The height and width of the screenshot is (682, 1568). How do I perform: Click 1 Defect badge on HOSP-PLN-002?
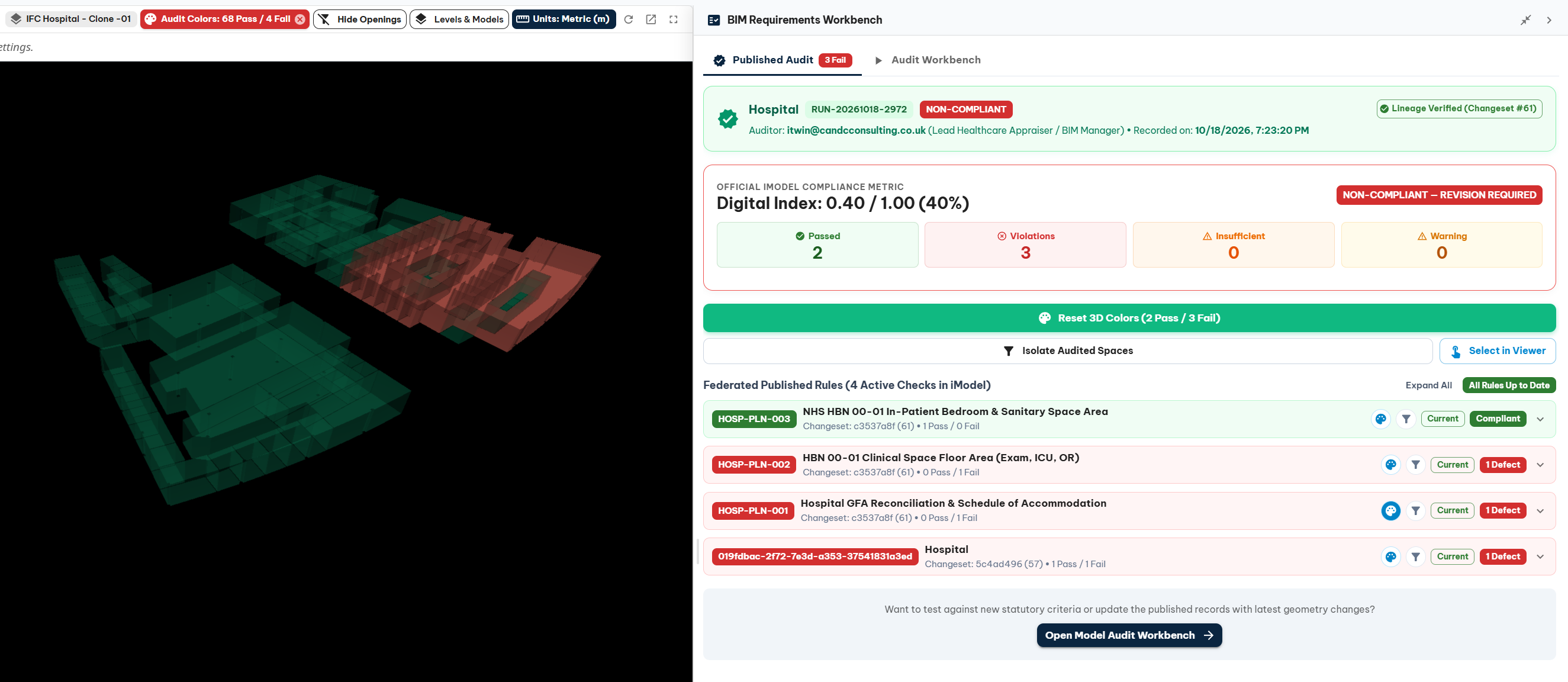click(1502, 465)
